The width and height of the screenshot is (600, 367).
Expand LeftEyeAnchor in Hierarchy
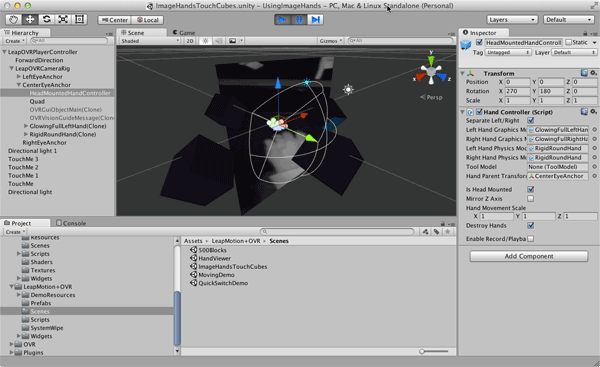coord(19,77)
